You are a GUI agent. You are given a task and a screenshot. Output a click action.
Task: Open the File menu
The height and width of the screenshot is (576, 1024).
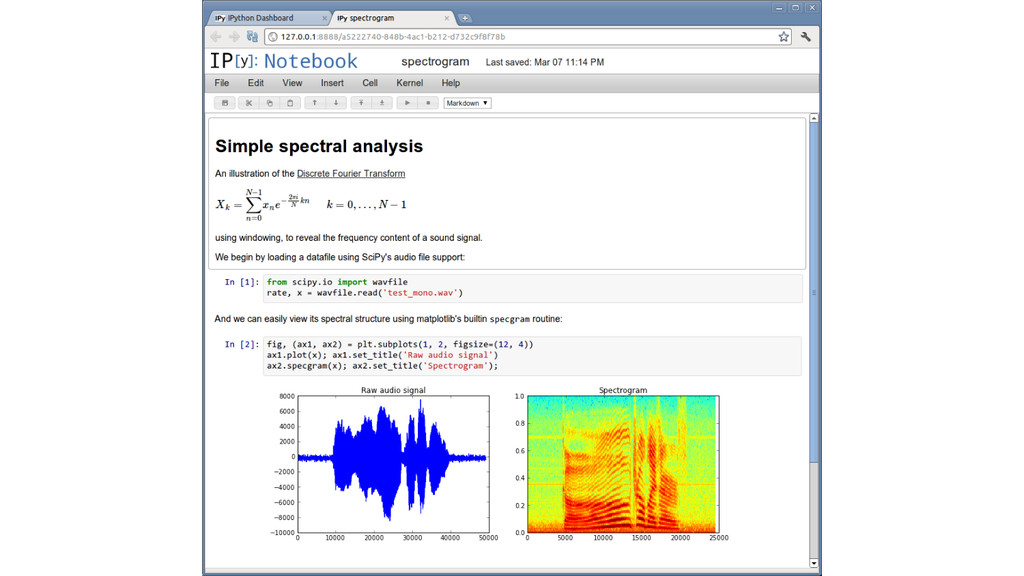click(x=222, y=83)
